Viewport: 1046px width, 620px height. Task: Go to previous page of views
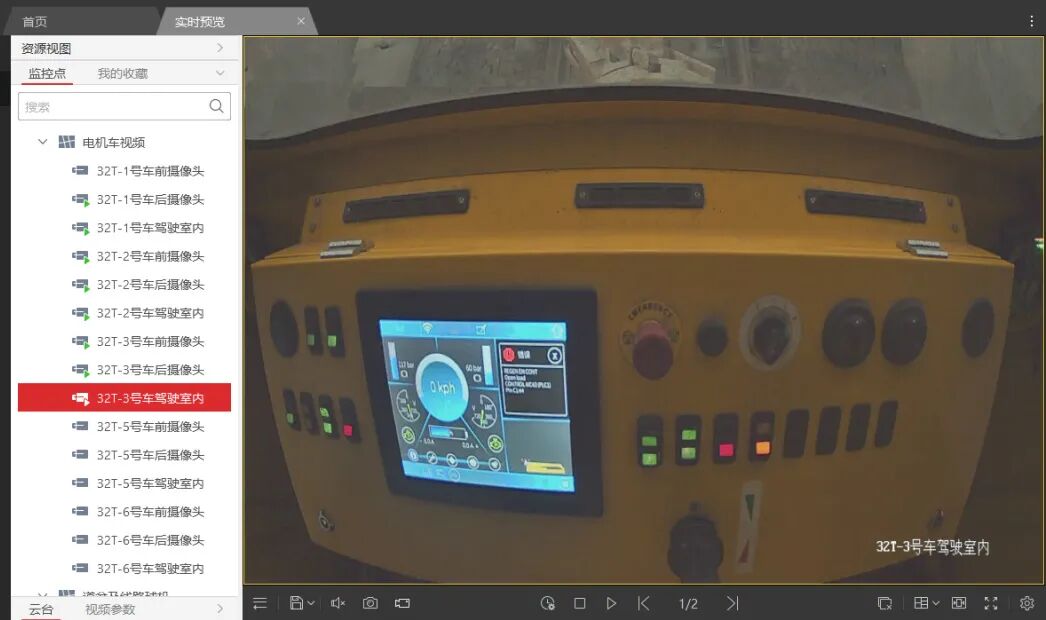pyautogui.click(x=644, y=603)
